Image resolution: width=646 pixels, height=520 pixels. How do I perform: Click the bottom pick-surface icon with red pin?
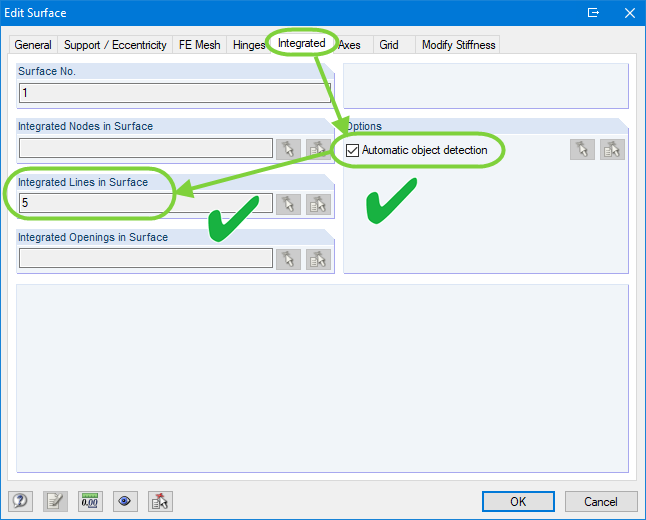pyautogui.click(x=160, y=501)
